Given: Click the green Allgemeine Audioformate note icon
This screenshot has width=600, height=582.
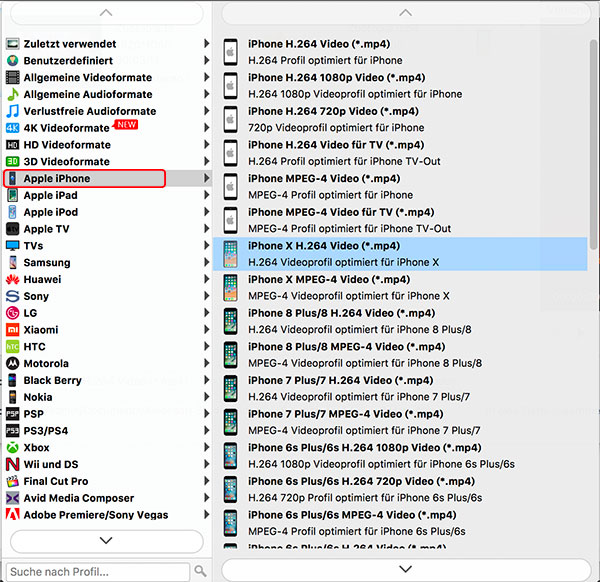Looking at the screenshot, I should click(x=13, y=94).
